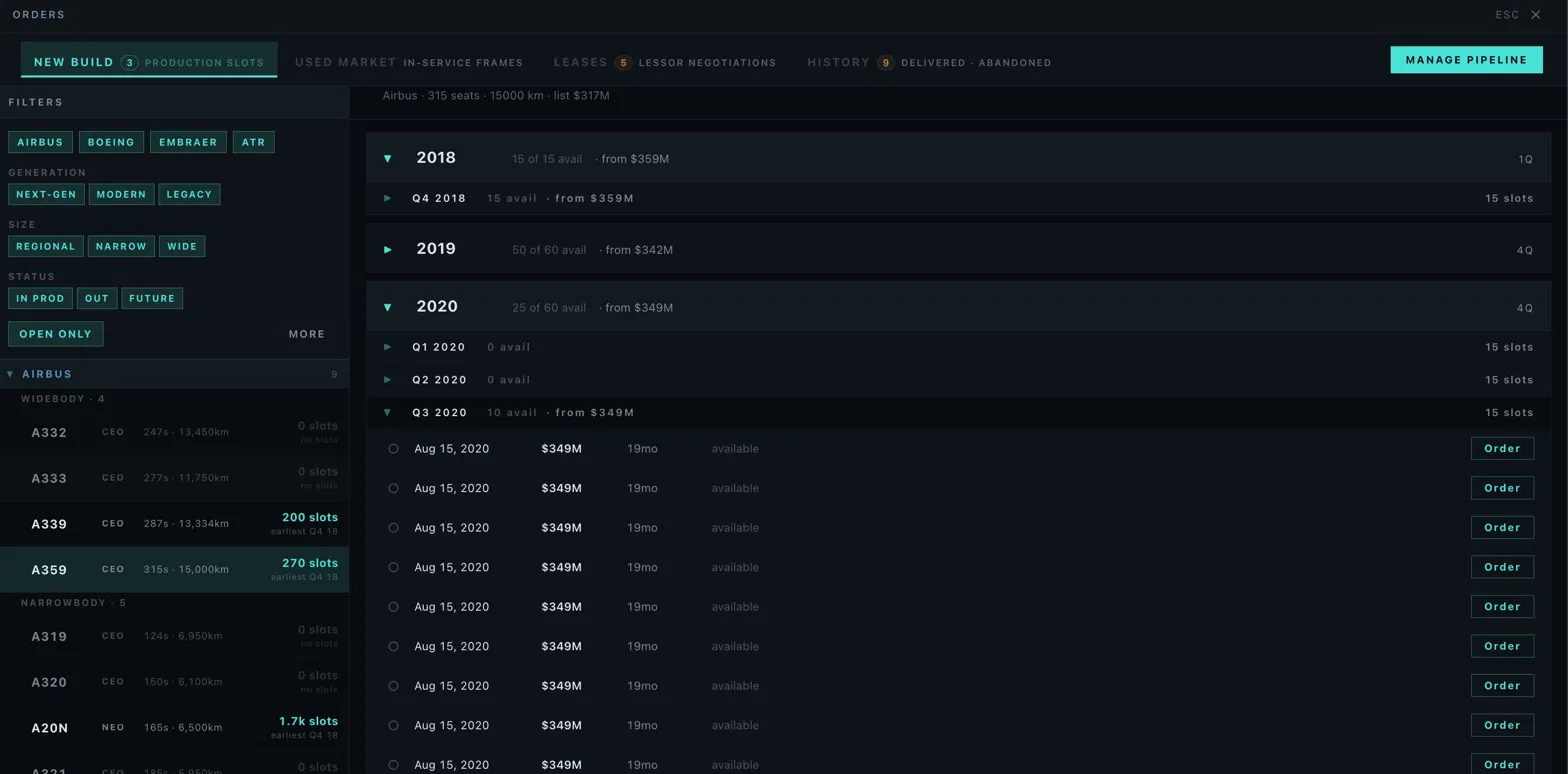
Task: Show more filters via MORE
Action: coord(307,334)
